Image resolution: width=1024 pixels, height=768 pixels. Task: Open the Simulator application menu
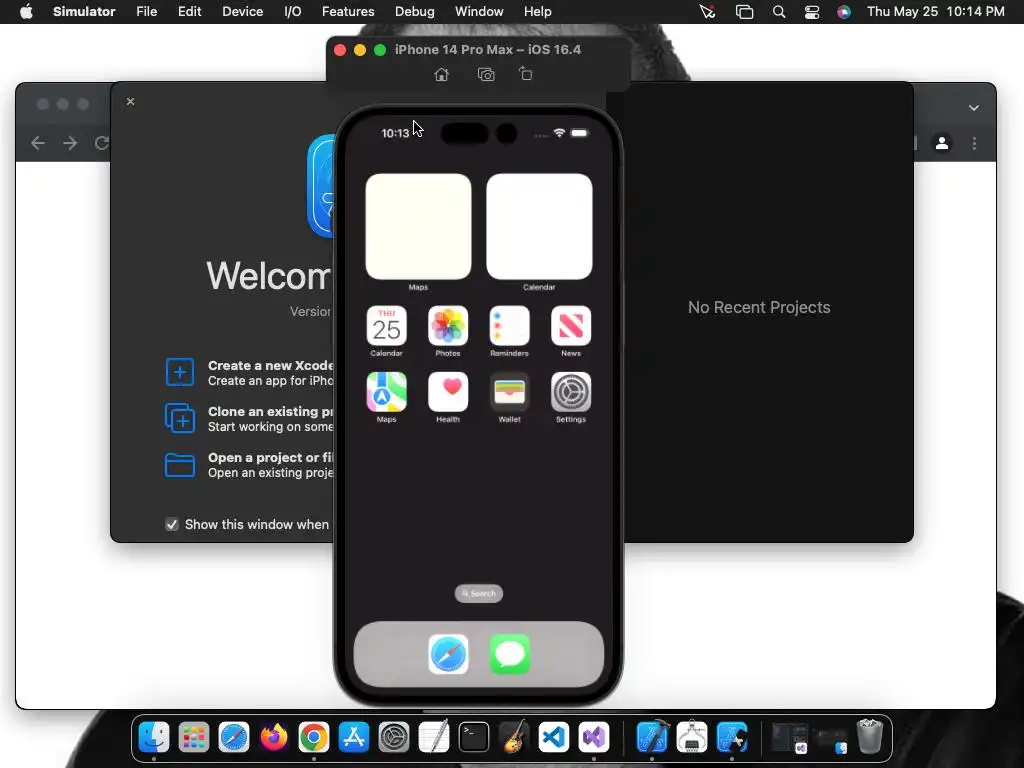(84, 12)
